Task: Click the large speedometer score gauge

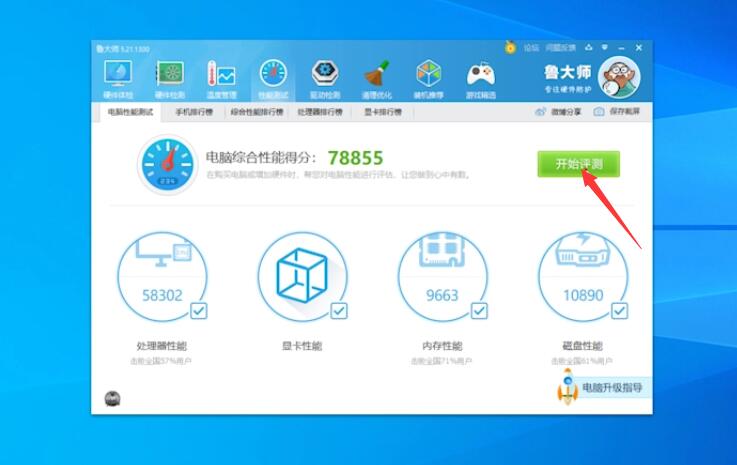Action: tap(167, 165)
